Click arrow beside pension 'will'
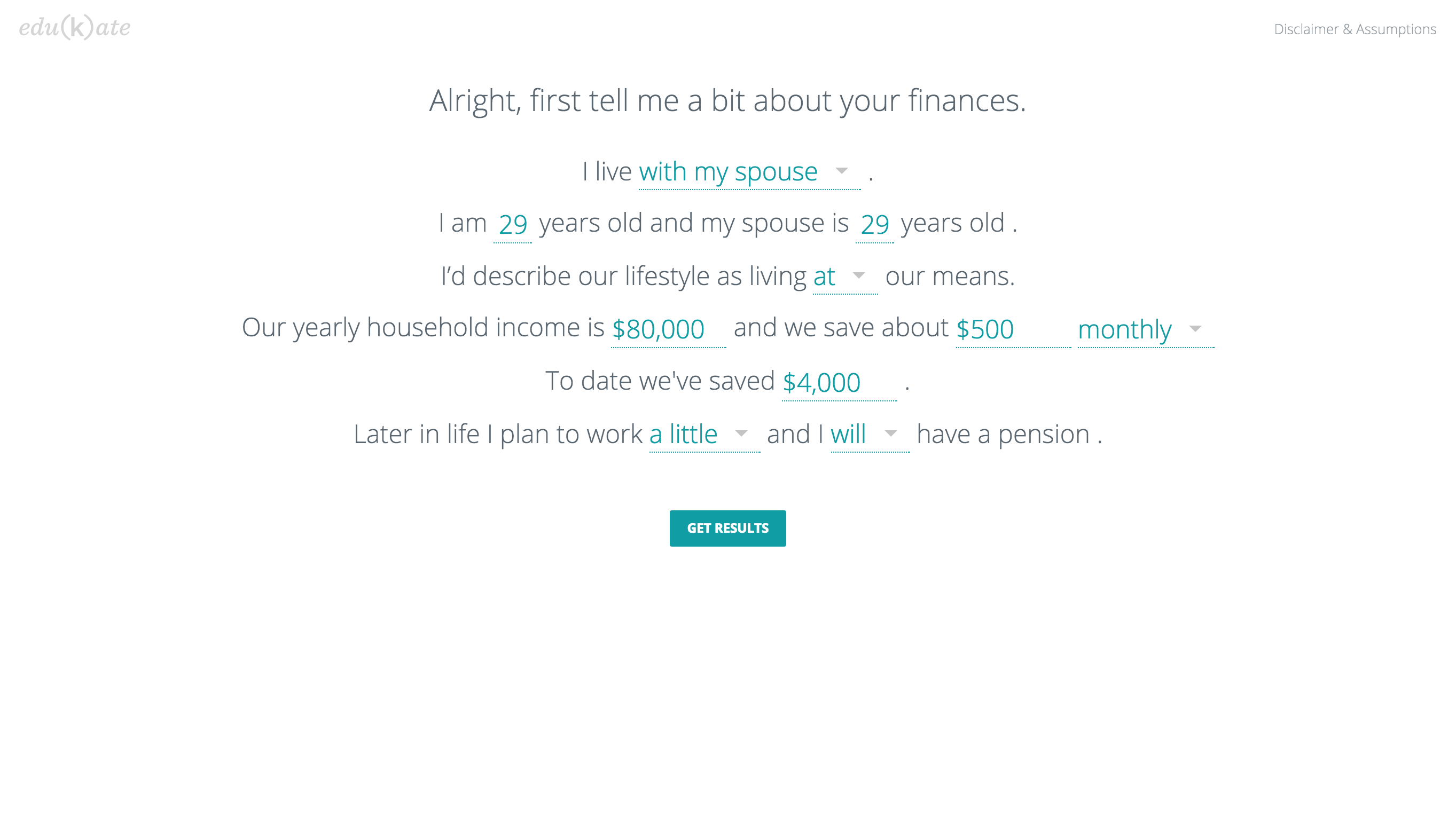Viewport: 1456px width, 821px height. [891, 434]
